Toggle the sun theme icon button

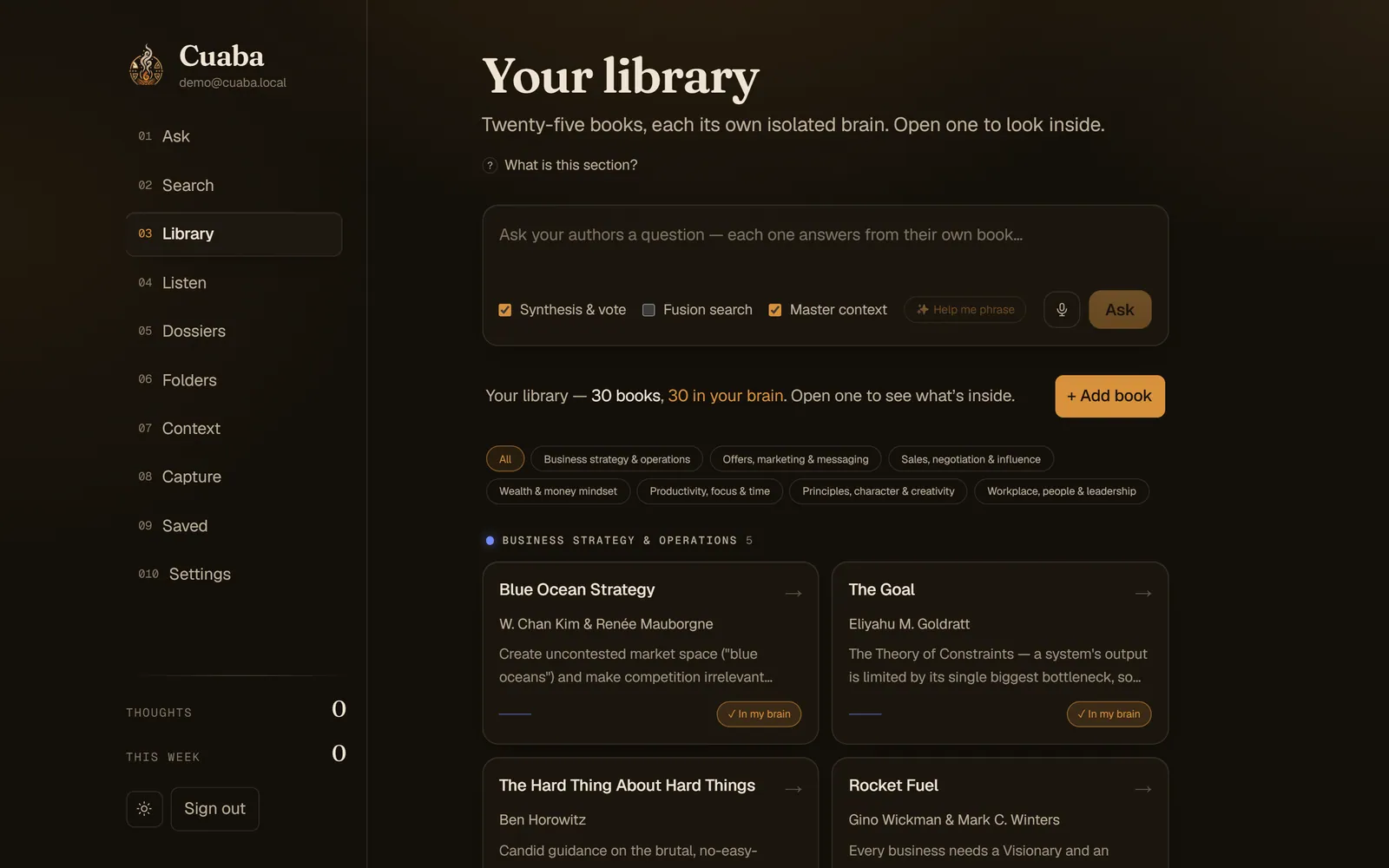coord(144,809)
